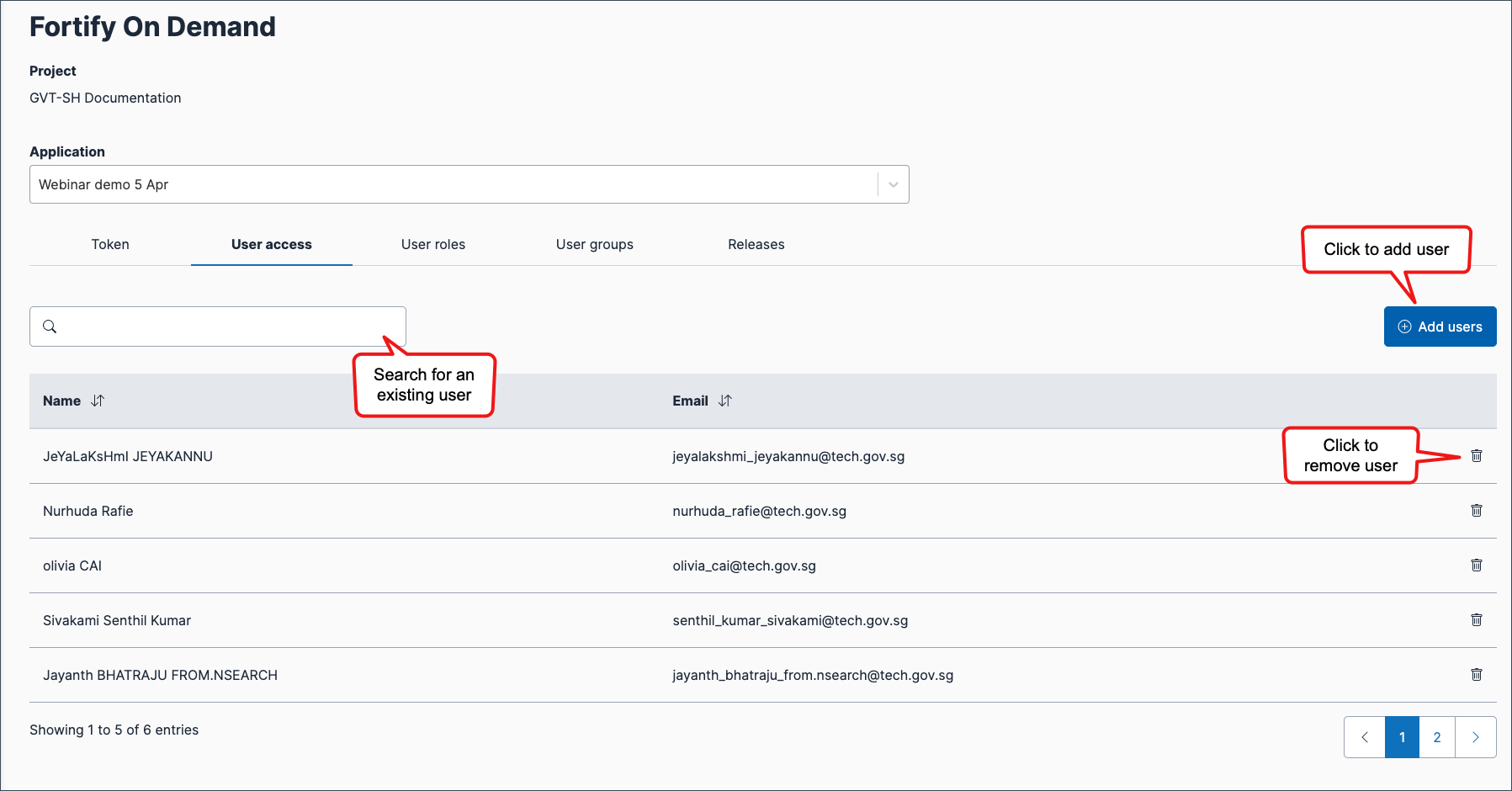Image resolution: width=1512 pixels, height=791 pixels.
Task: Select name Nurhuda Rafie
Action: (x=88, y=511)
